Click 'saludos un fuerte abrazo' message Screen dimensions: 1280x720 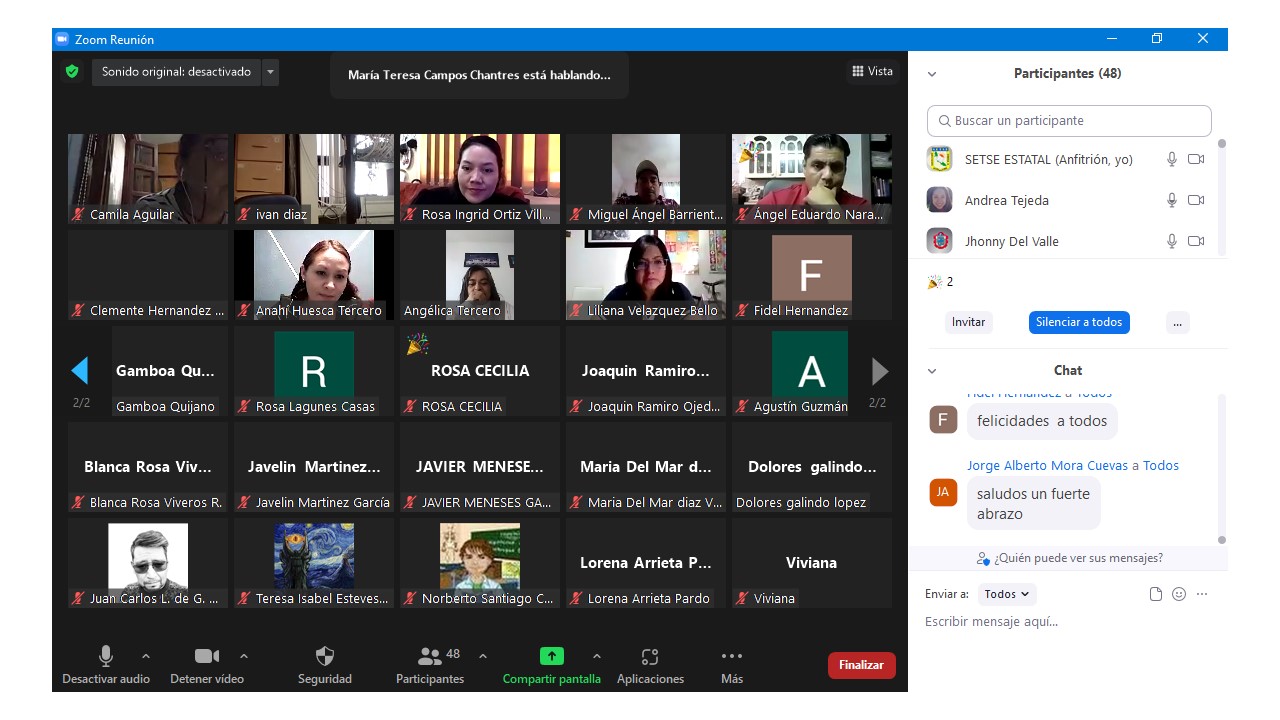tap(1033, 503)
